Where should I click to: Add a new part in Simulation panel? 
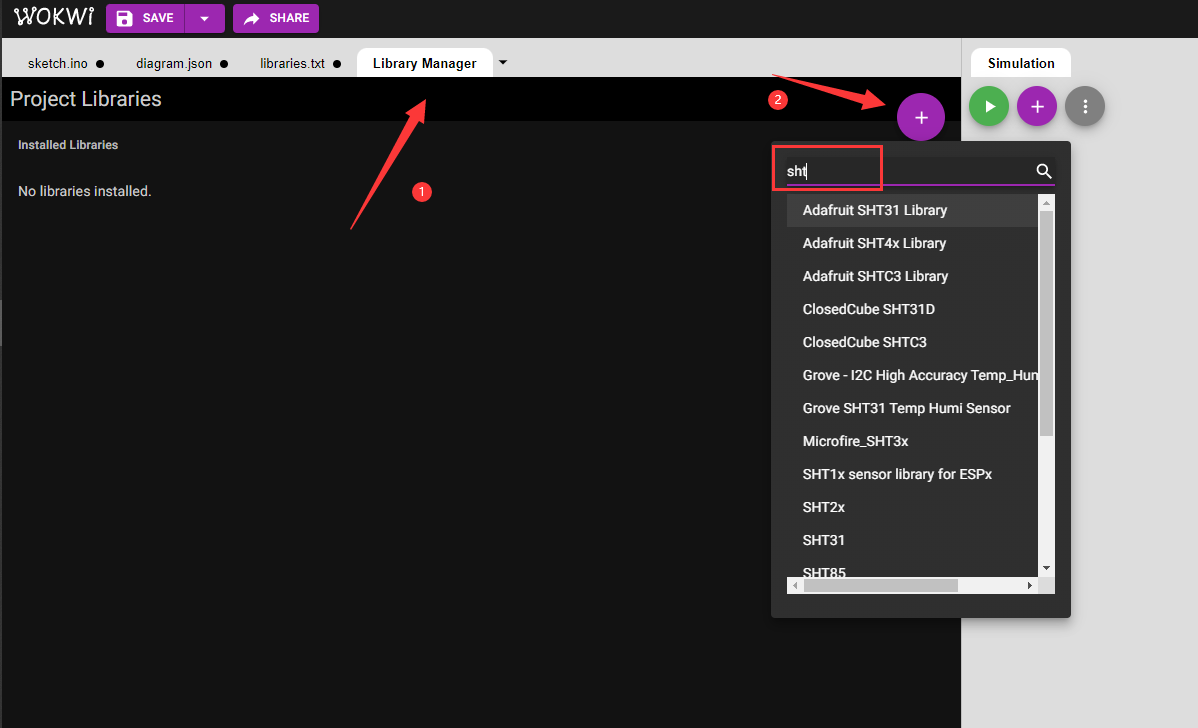pyautogui.click(x=1037, y=106)
